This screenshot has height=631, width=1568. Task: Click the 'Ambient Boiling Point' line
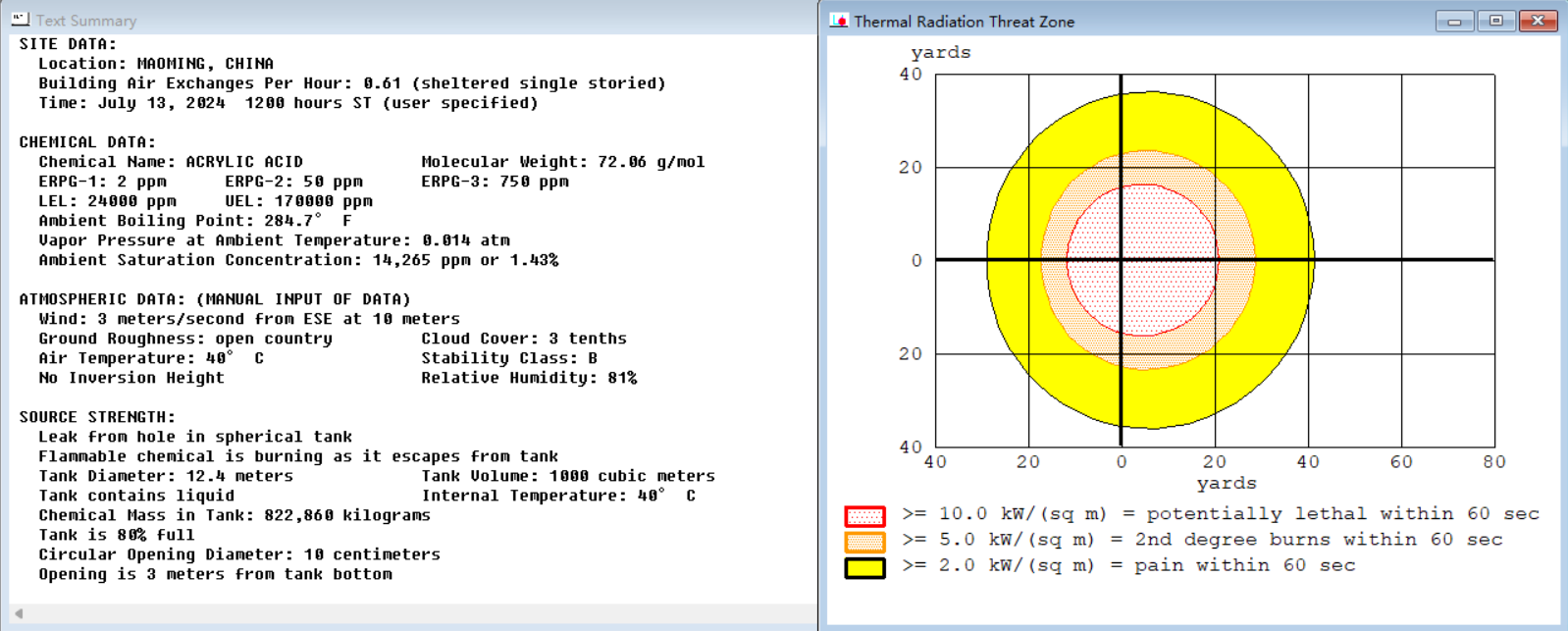[195, 221]
